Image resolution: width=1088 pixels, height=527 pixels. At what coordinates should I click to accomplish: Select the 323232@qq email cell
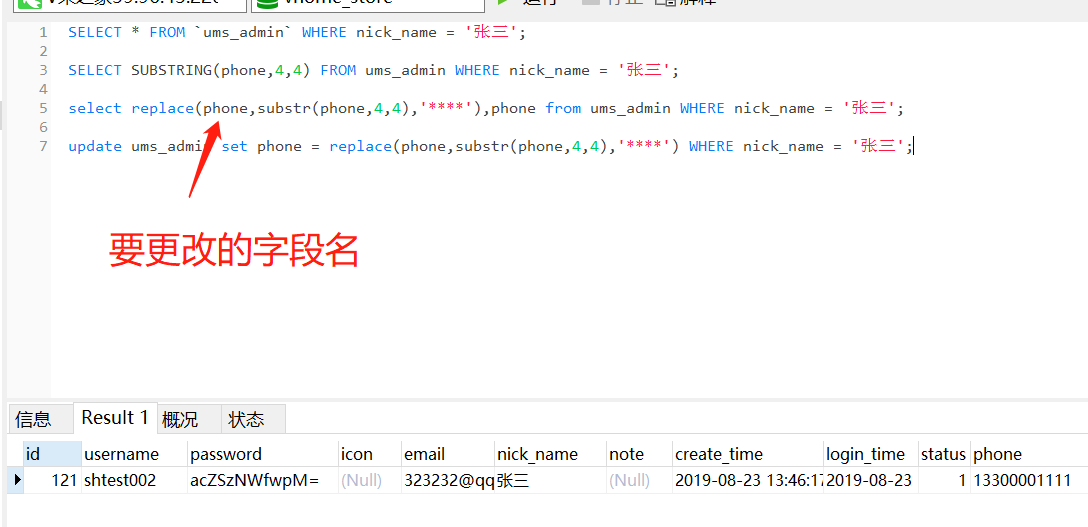tap(448, 480)
